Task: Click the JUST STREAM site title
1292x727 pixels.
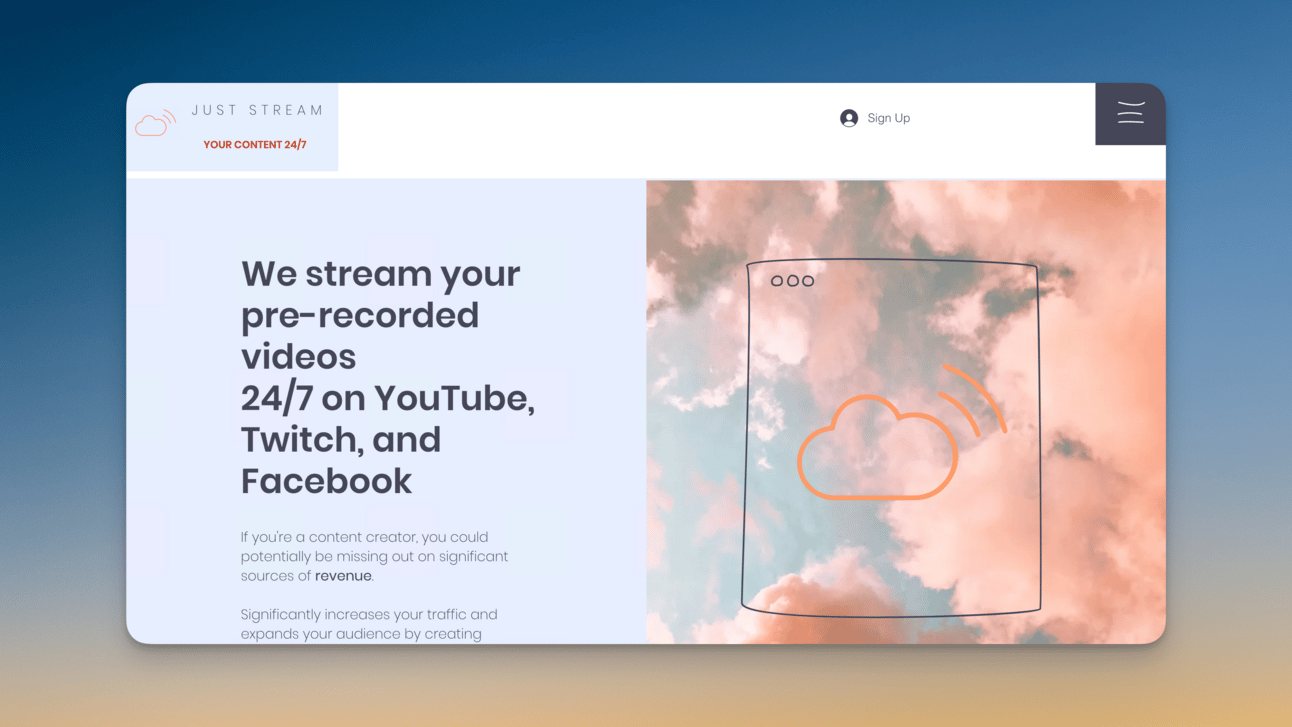Action: pyautogui.click(x=258, y=110)
